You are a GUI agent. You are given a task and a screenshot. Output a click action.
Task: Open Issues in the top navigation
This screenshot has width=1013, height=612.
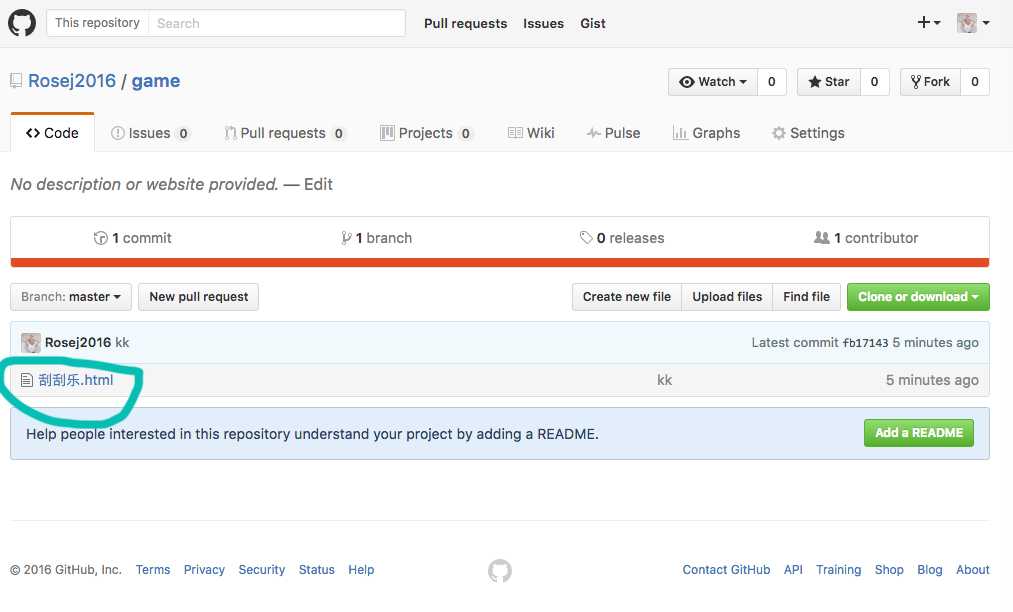pyautogui.click(x=543, y=23)
